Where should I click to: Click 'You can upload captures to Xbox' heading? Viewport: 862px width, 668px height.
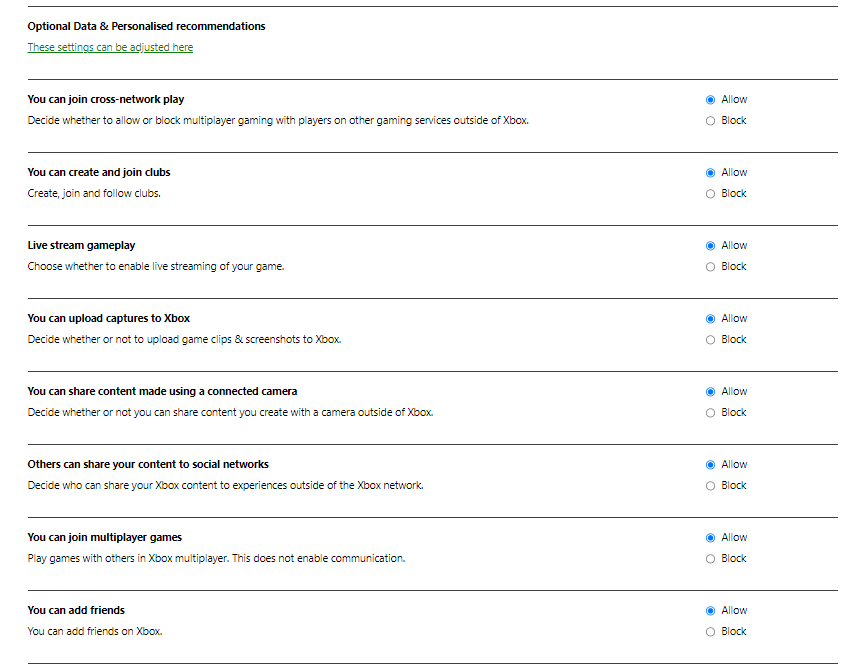(109, 318)
